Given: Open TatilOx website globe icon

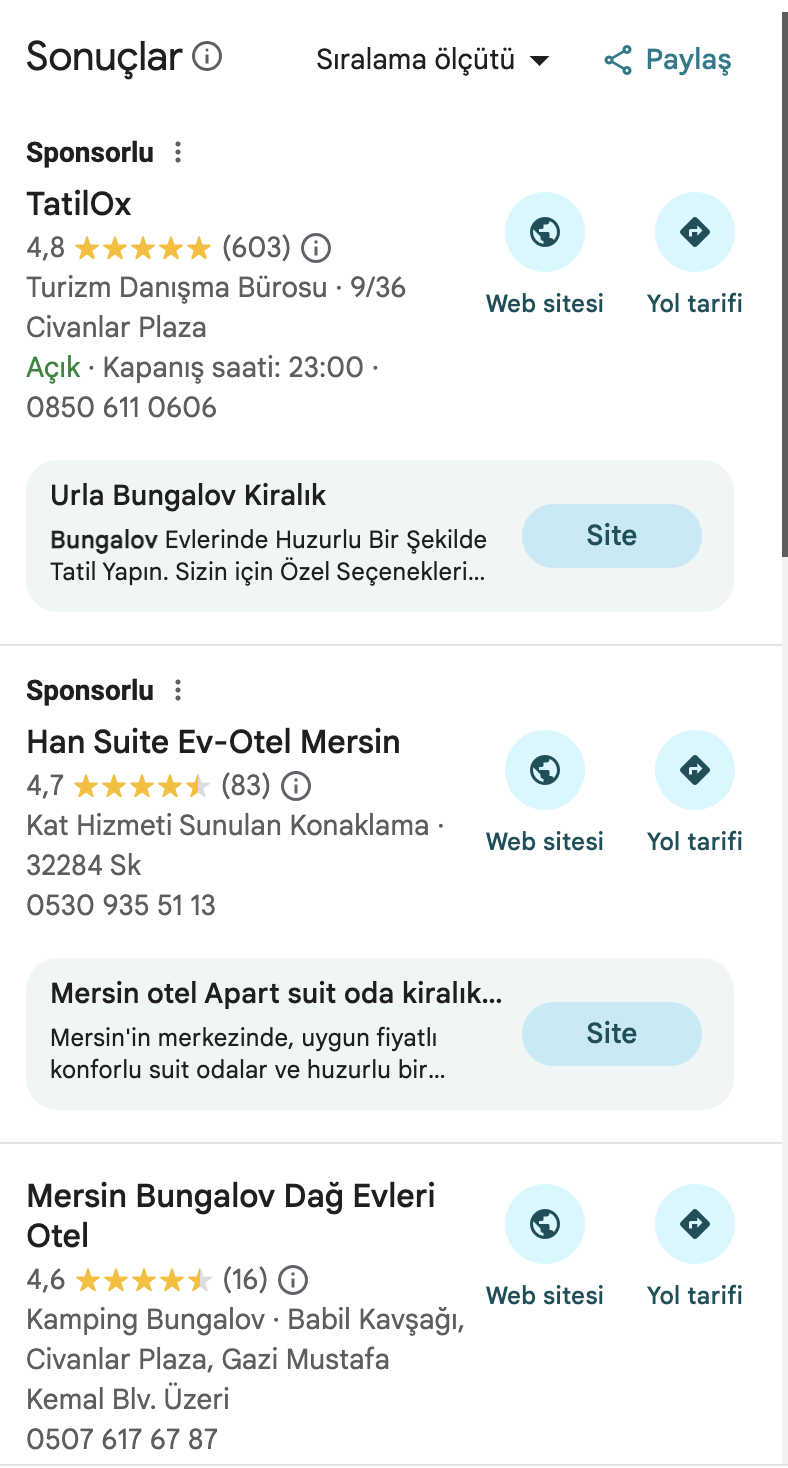Looking at the screenshot, I should [545, 233].
